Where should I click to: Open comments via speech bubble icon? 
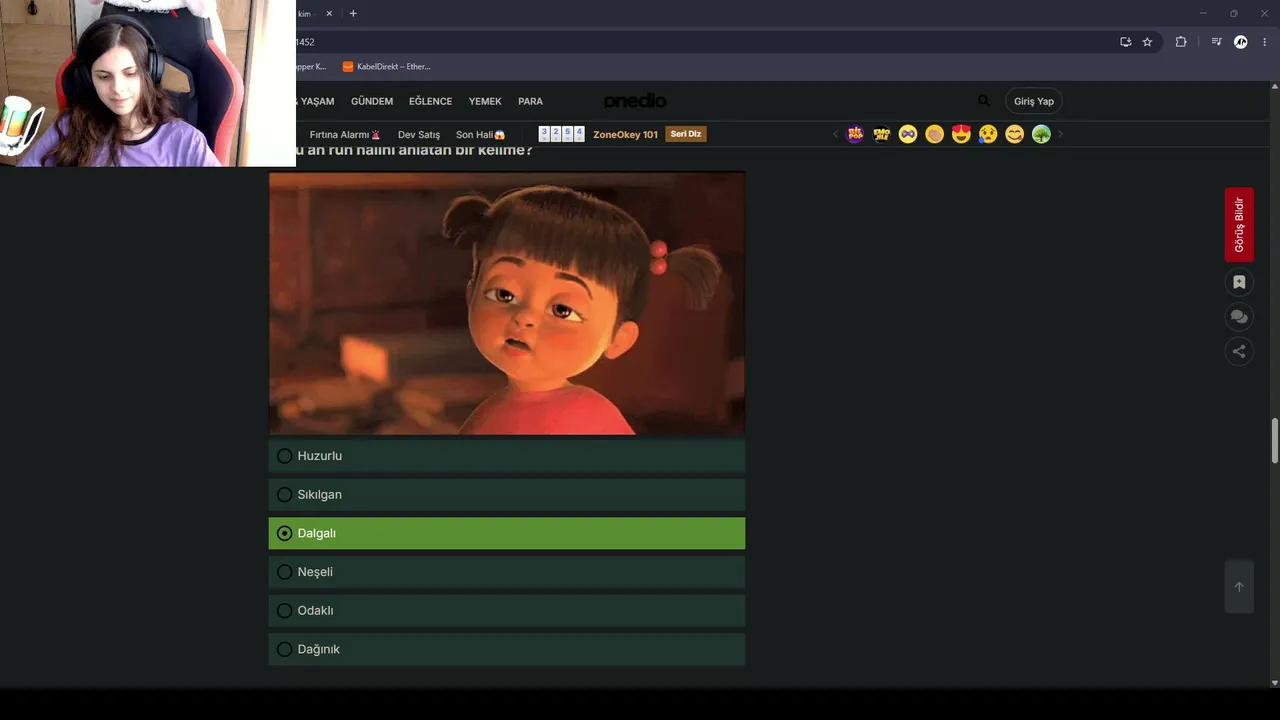1239,317
